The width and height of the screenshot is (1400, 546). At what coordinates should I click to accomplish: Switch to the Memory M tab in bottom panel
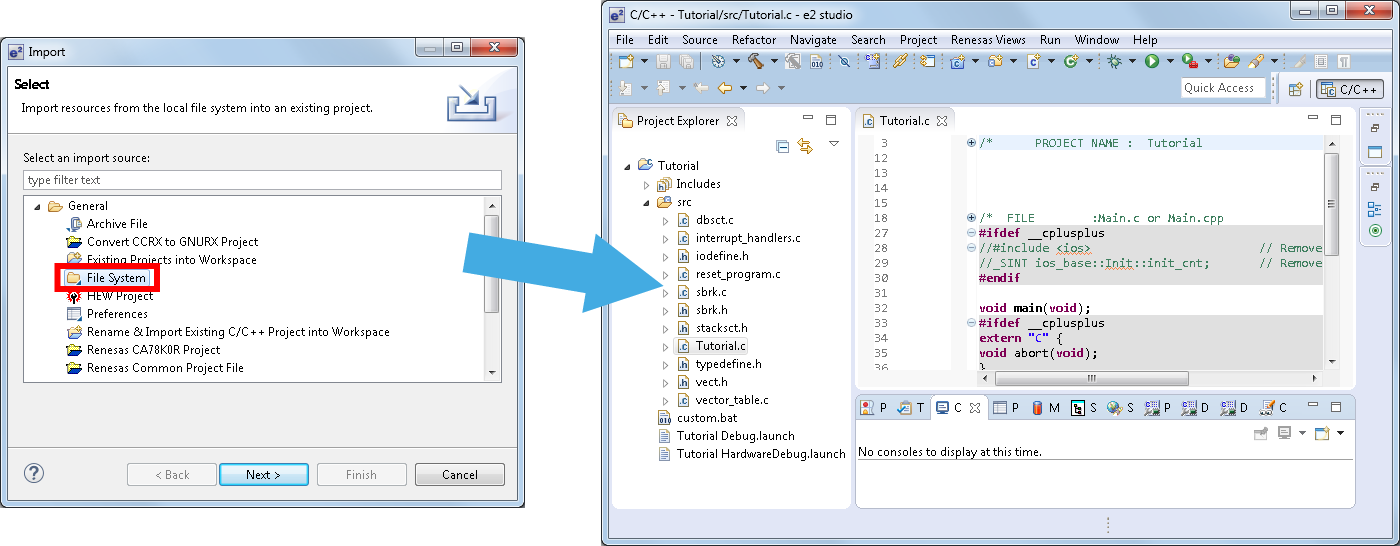(x=1046, y=408)
